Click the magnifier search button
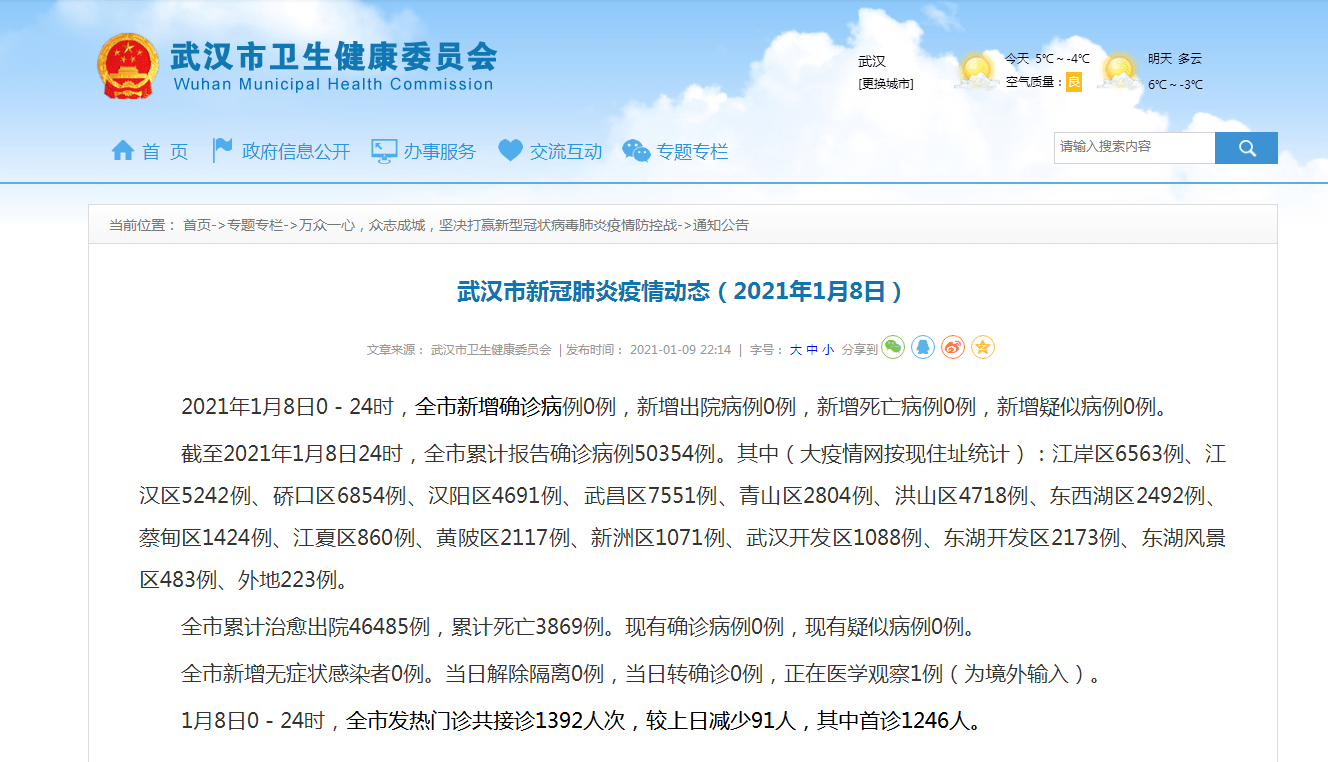The width and height of the screenshot is (1328, 762). [x=1246, y=148]
